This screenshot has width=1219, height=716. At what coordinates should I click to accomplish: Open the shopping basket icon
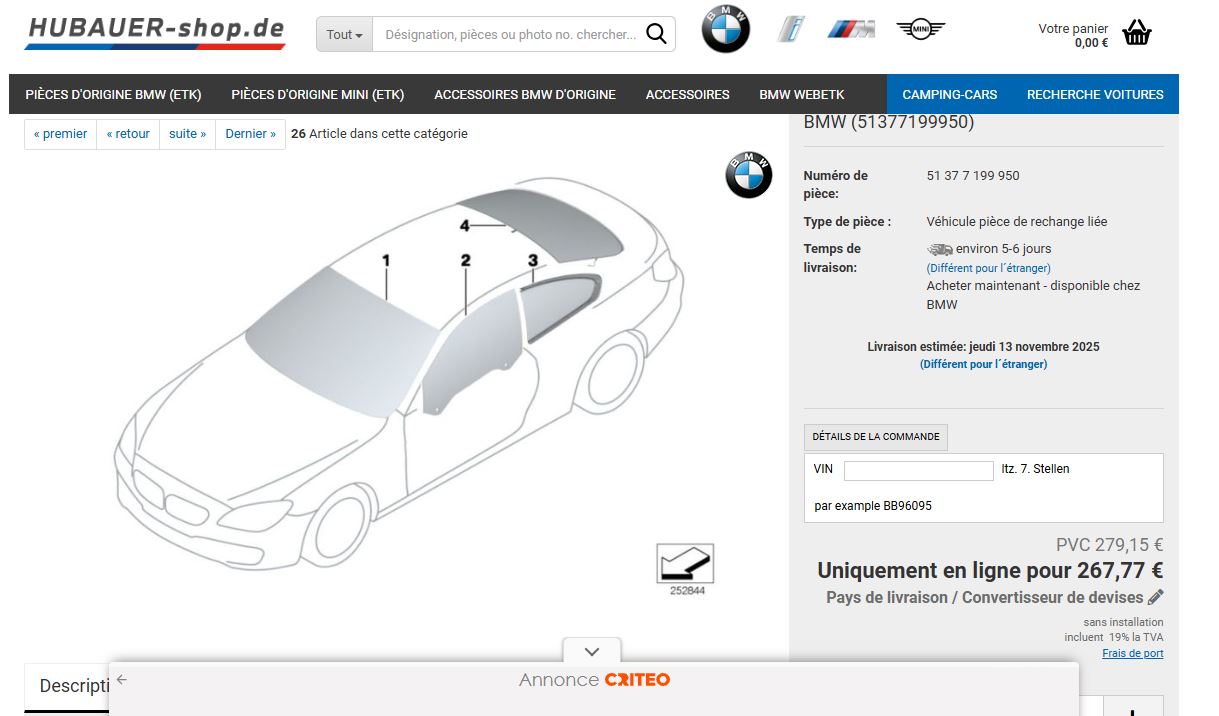tap(1137, 33)
